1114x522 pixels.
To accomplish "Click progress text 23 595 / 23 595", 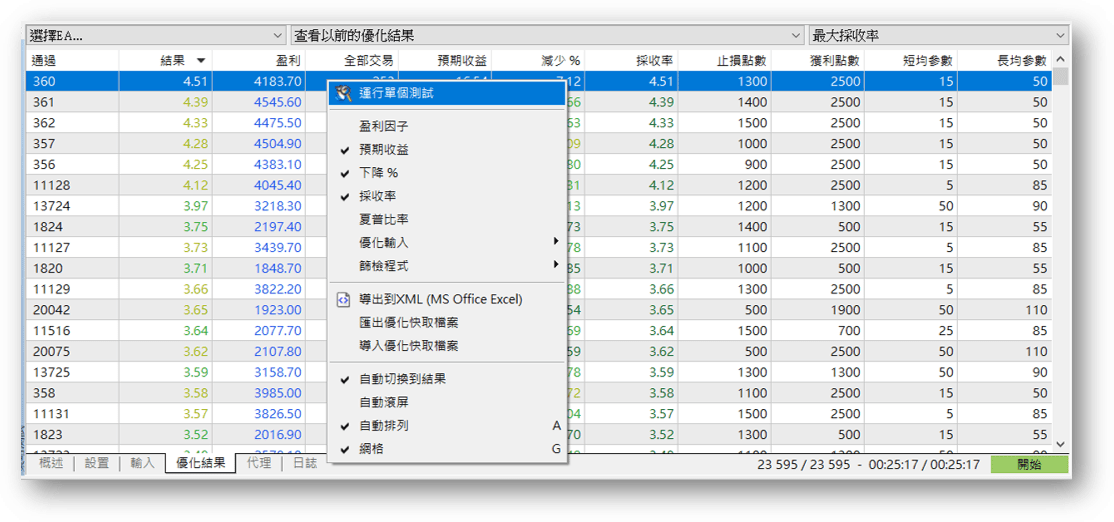I will (803, 464).
